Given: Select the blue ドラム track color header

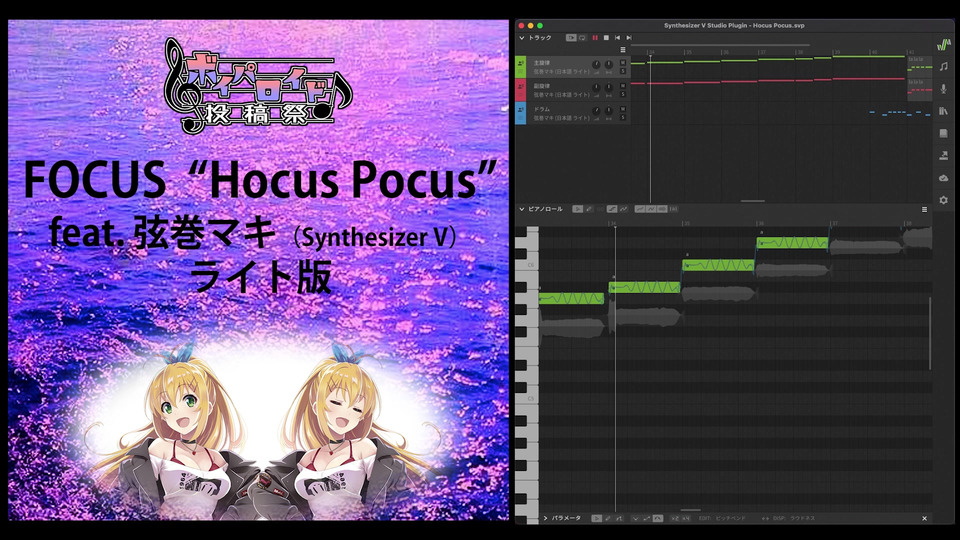Looking at the screenshot, I should coord(520,113).
